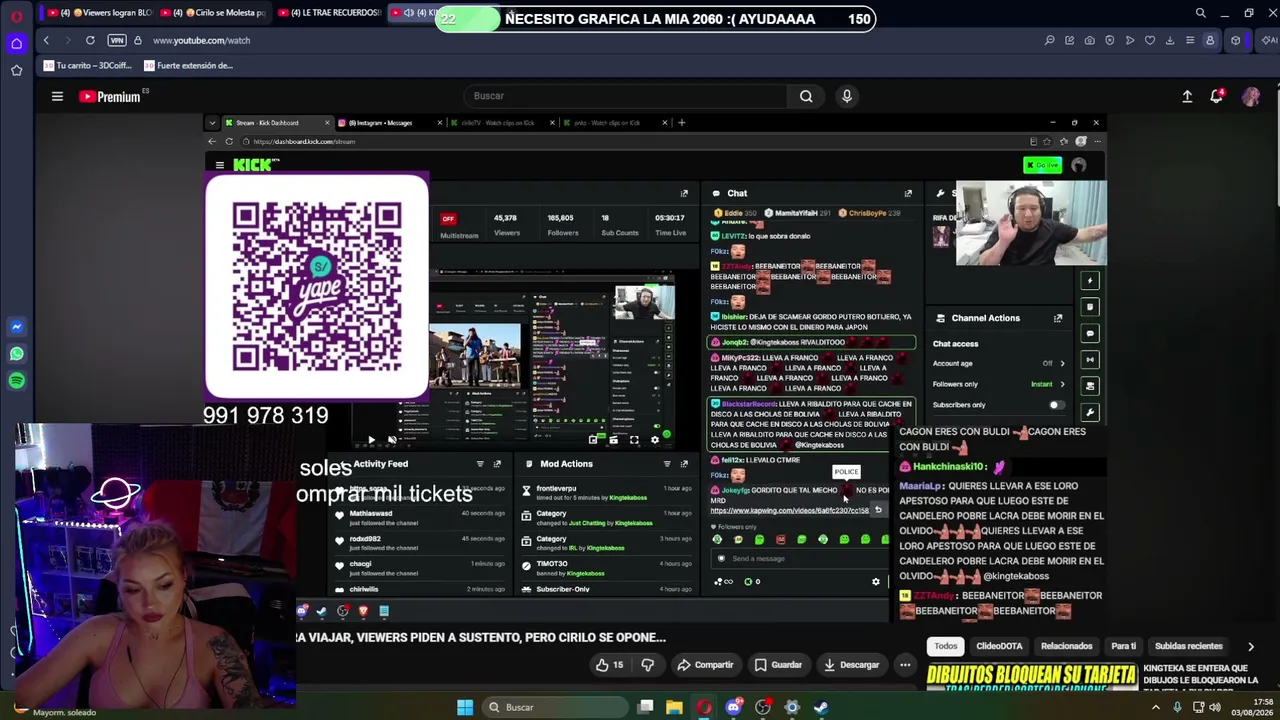Expand the Account age setting
Image resolution: width=1280 pixels, height=720 pixels.
[x=1062, y=364]
